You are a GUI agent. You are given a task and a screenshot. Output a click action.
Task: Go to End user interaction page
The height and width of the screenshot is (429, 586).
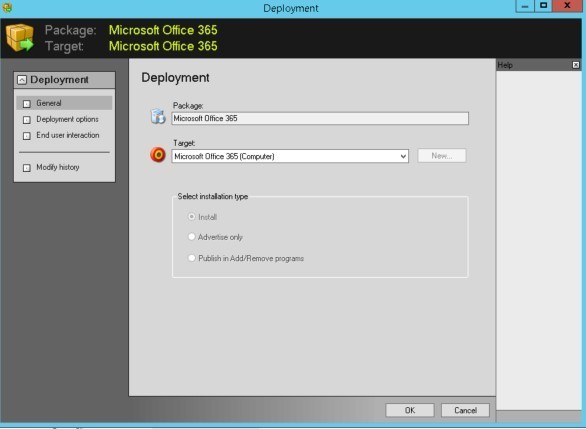68,135
